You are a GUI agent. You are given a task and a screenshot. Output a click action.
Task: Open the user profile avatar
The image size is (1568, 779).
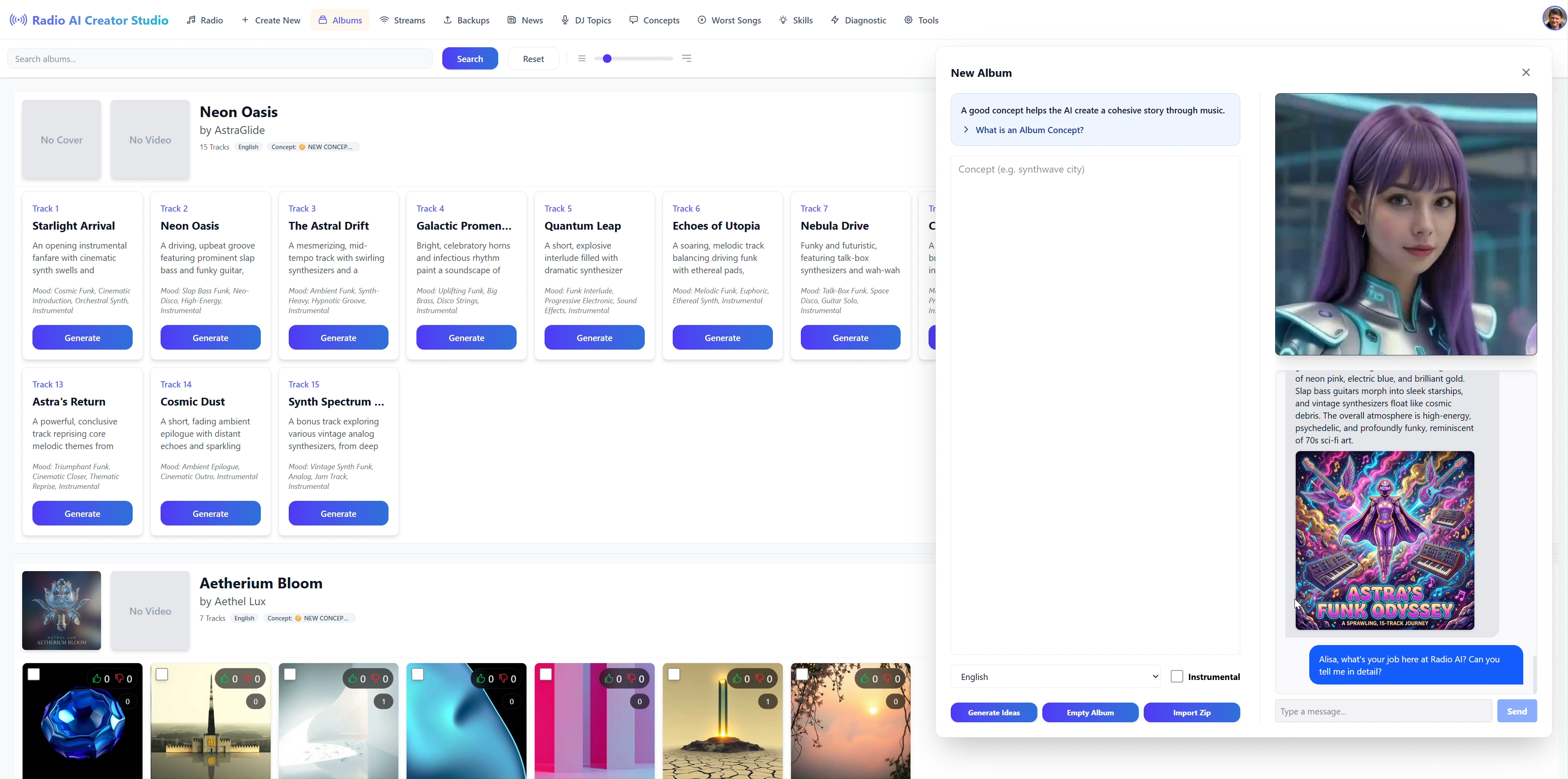click(1554, 18)
